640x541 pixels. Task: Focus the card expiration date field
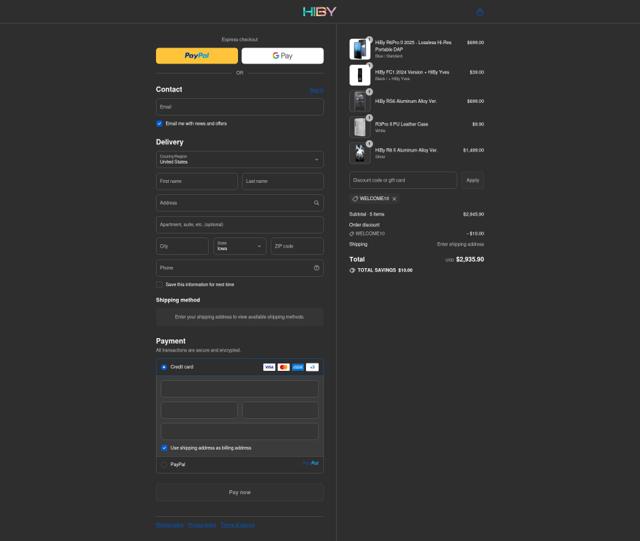tap(199, 410)
